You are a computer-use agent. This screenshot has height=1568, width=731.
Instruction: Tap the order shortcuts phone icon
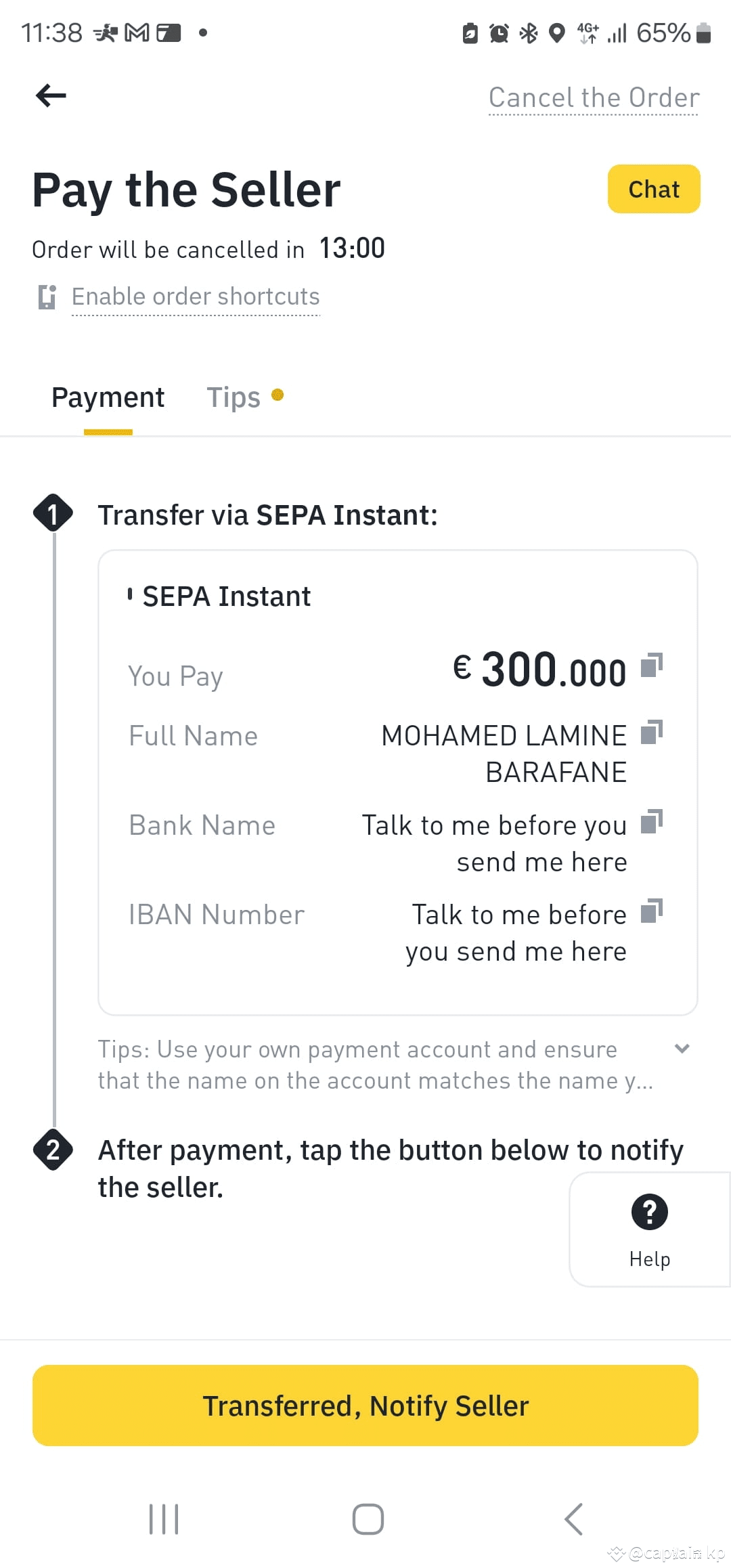click(47, 297)
